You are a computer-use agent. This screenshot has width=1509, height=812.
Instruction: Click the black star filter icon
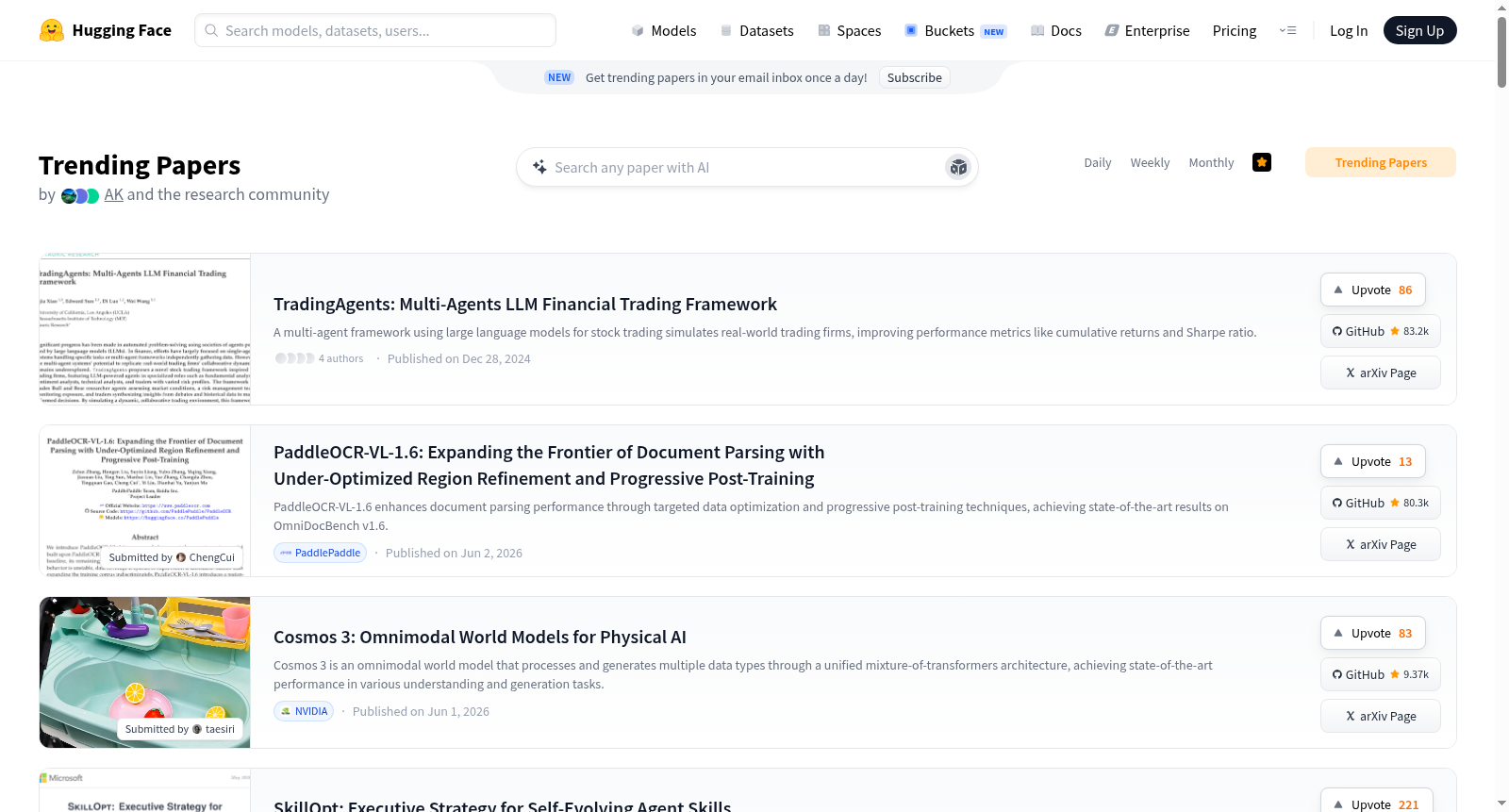tap(1262, 162)
